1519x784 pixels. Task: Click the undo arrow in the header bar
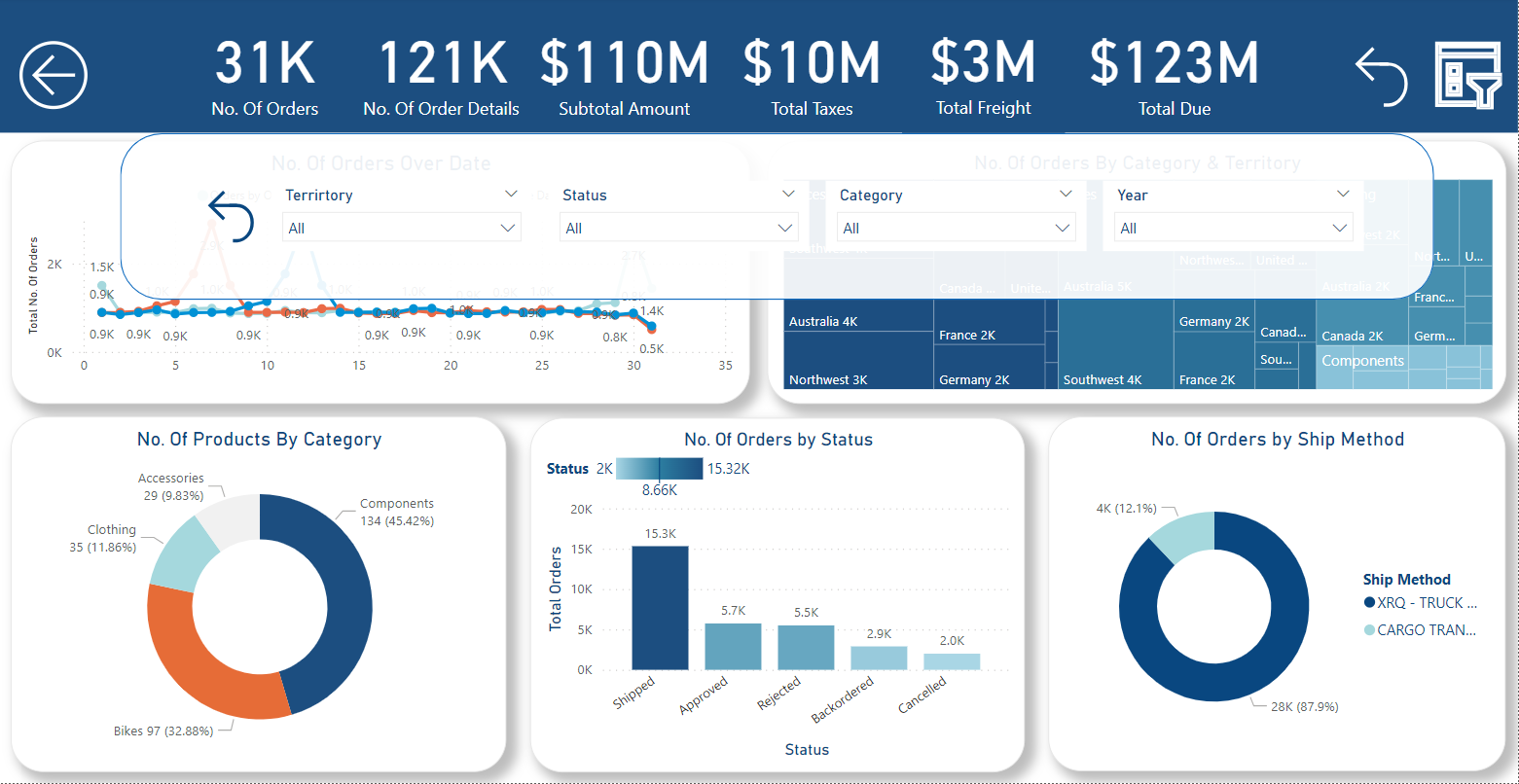[1381, 76]
